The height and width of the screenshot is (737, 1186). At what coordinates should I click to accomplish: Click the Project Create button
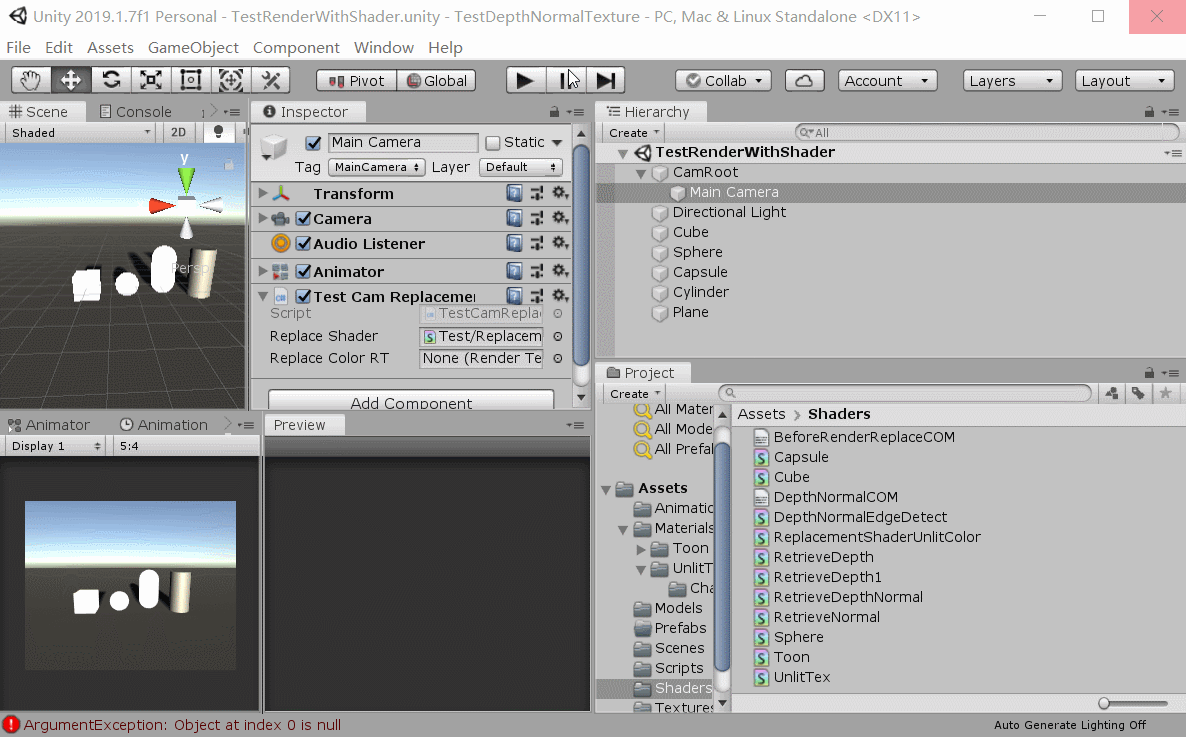[x=634, y=393]
